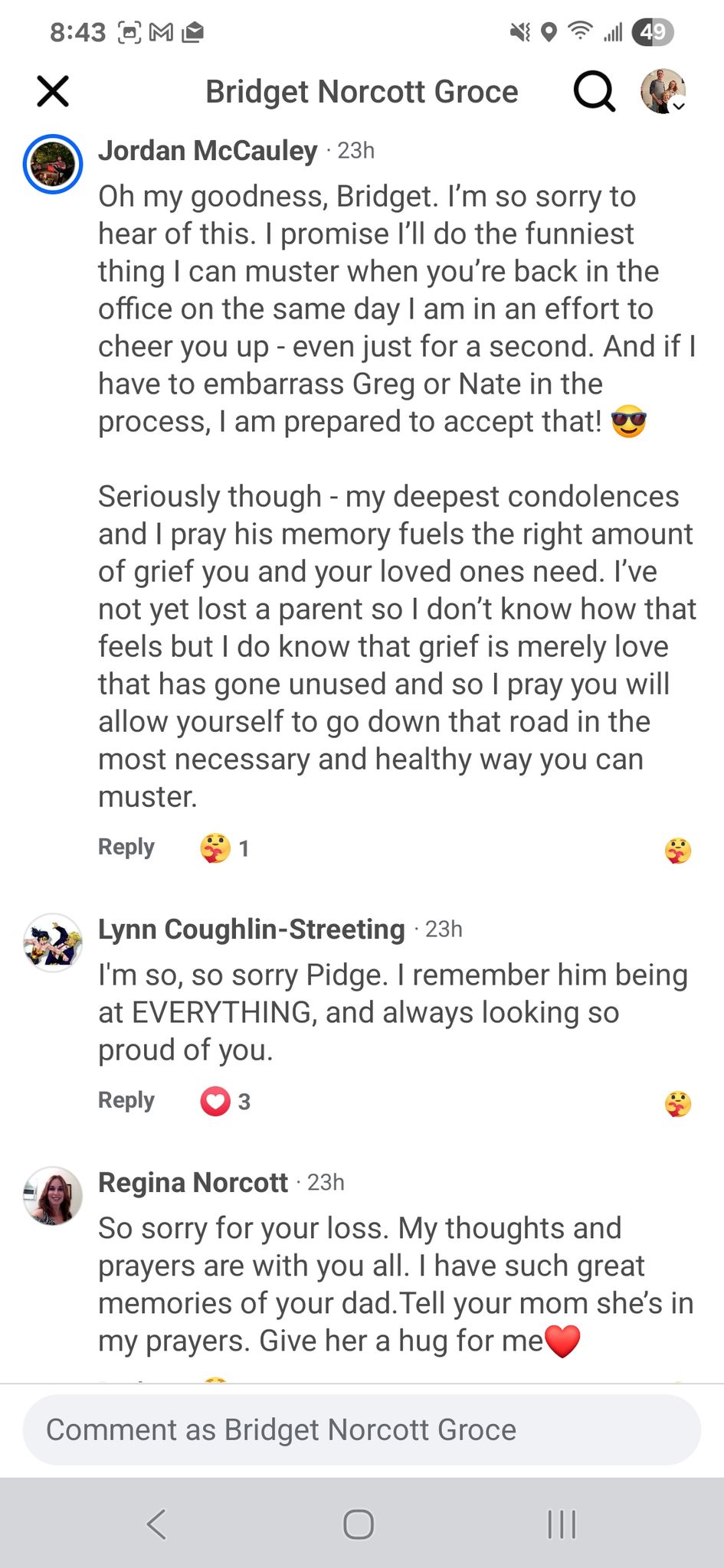Image resolution: width=724 pixels, height=1568 pixels.
Task: Reply to Lynn Coughlin-Streeting's comment
Action: coord(126,1100)
